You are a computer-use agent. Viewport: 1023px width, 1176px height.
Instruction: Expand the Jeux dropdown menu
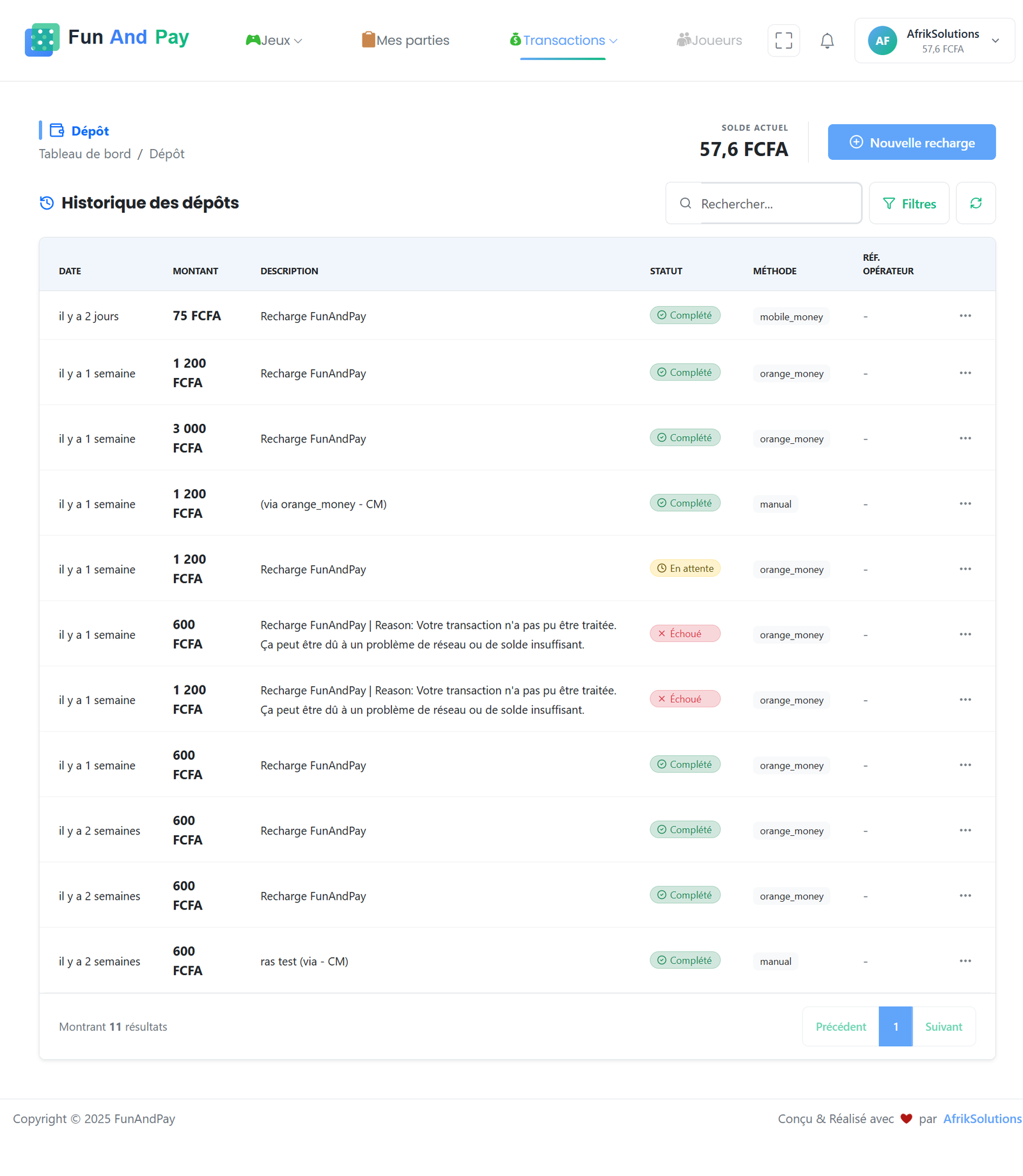(274, 40)
